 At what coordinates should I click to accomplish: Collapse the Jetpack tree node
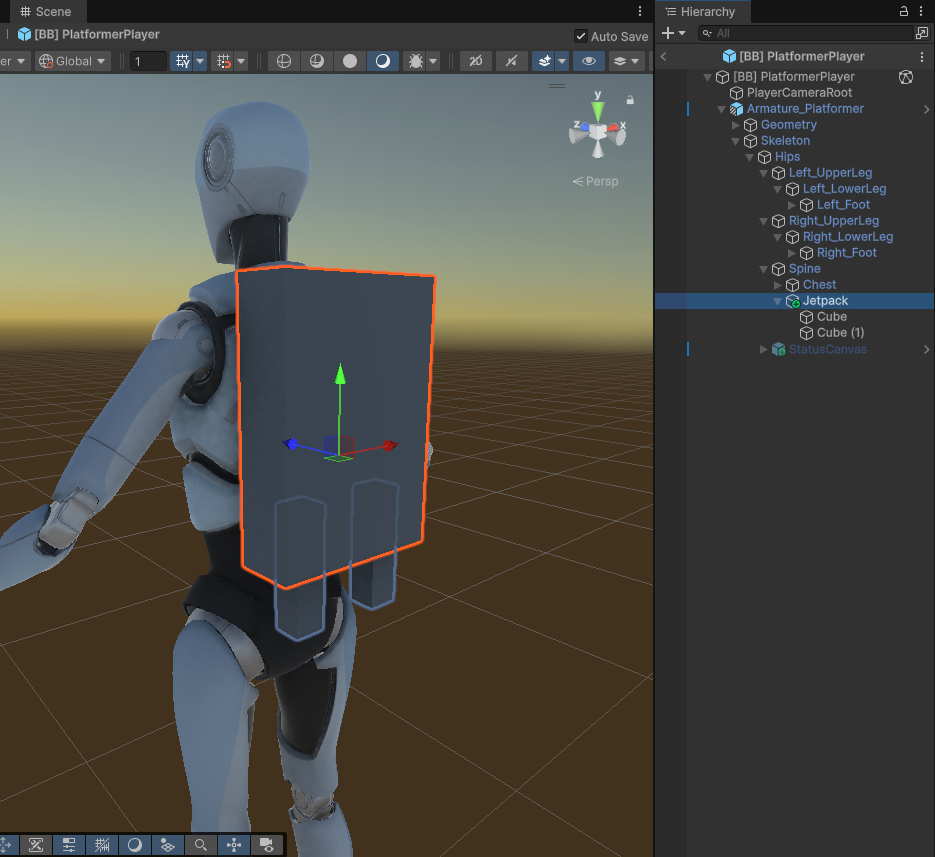tap(778, 301)
